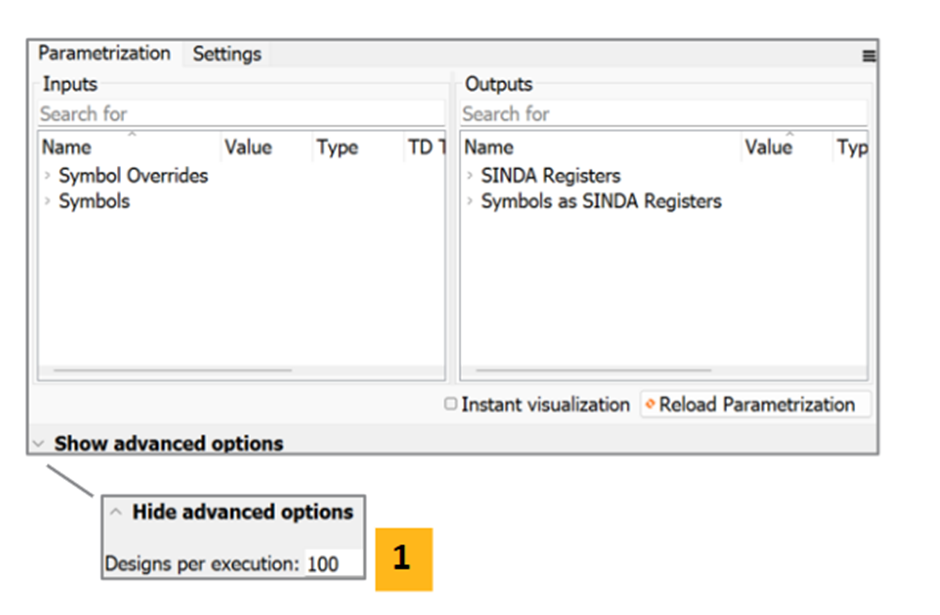Click the Designs per execution field
Viewport: 940px width, 615px height.
[332, 564]
